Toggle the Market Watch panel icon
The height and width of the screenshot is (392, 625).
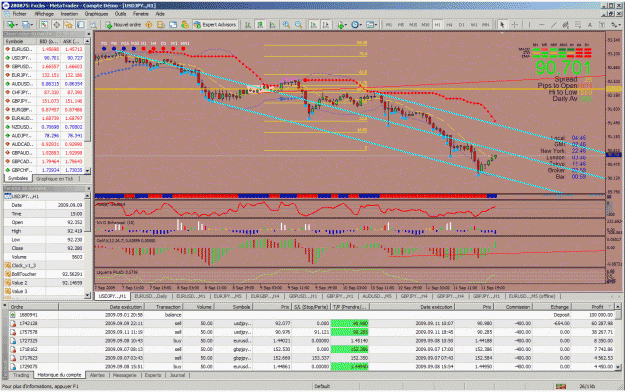click(x=44, y=25)
